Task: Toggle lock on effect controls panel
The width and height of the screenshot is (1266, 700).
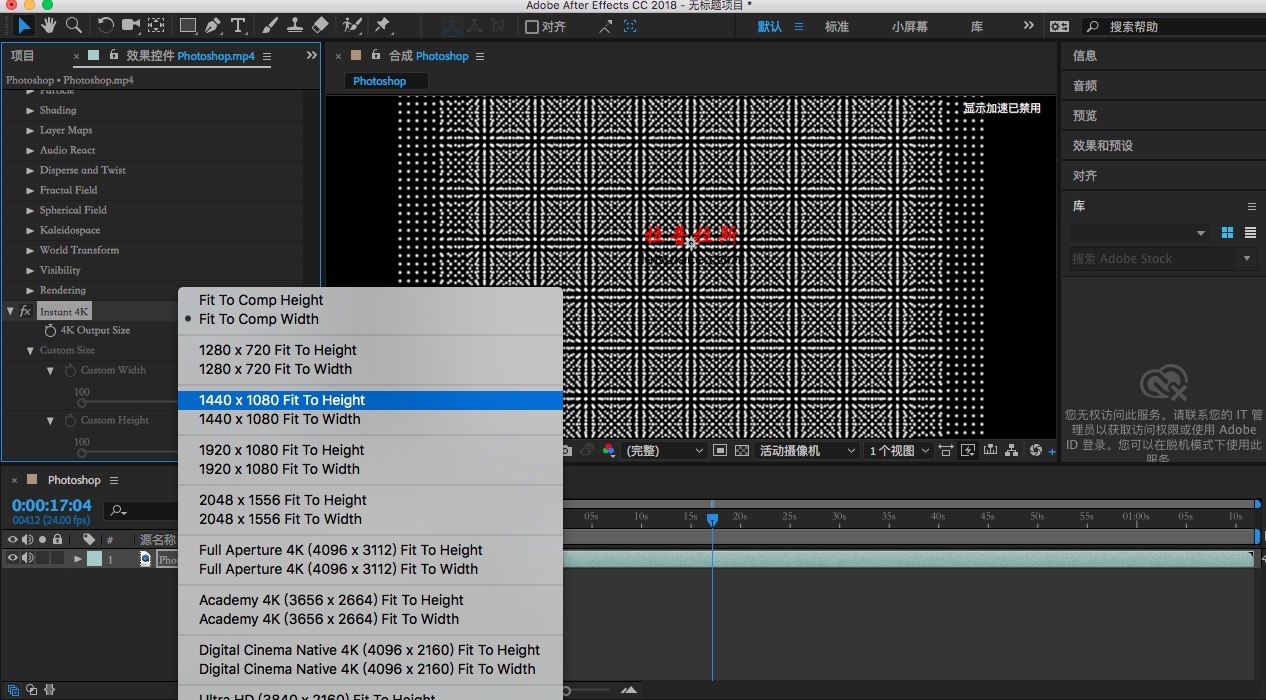Action: click(x=114, y=56)
